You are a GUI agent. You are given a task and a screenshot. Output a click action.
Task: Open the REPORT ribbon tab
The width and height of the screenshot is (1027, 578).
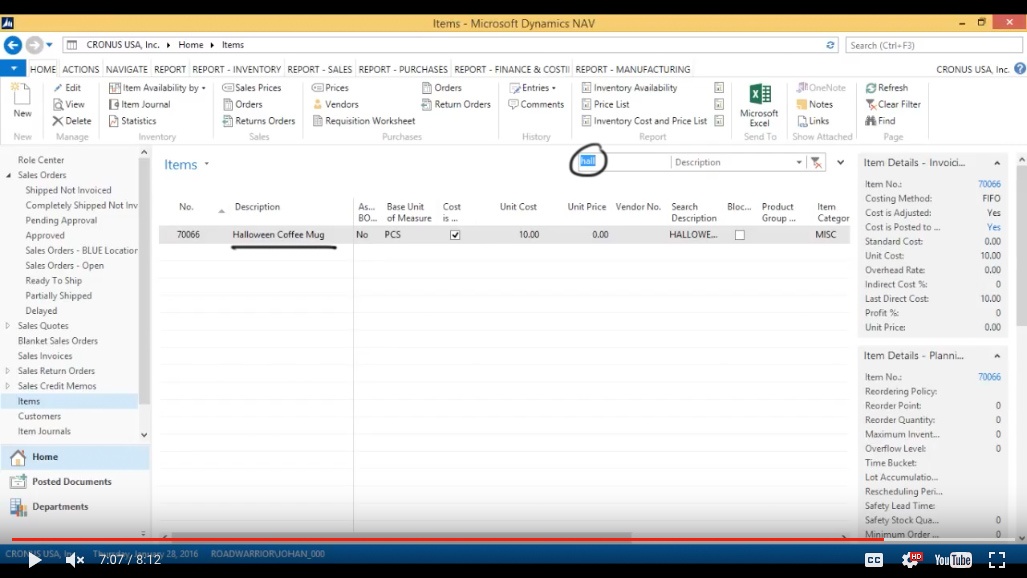click(x=170, y=69)
